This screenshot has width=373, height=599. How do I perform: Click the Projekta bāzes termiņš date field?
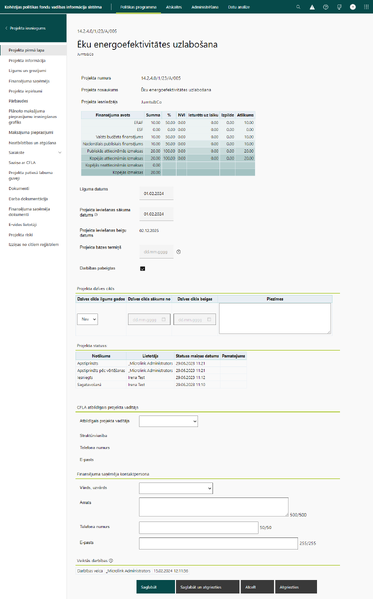point(156,252)
